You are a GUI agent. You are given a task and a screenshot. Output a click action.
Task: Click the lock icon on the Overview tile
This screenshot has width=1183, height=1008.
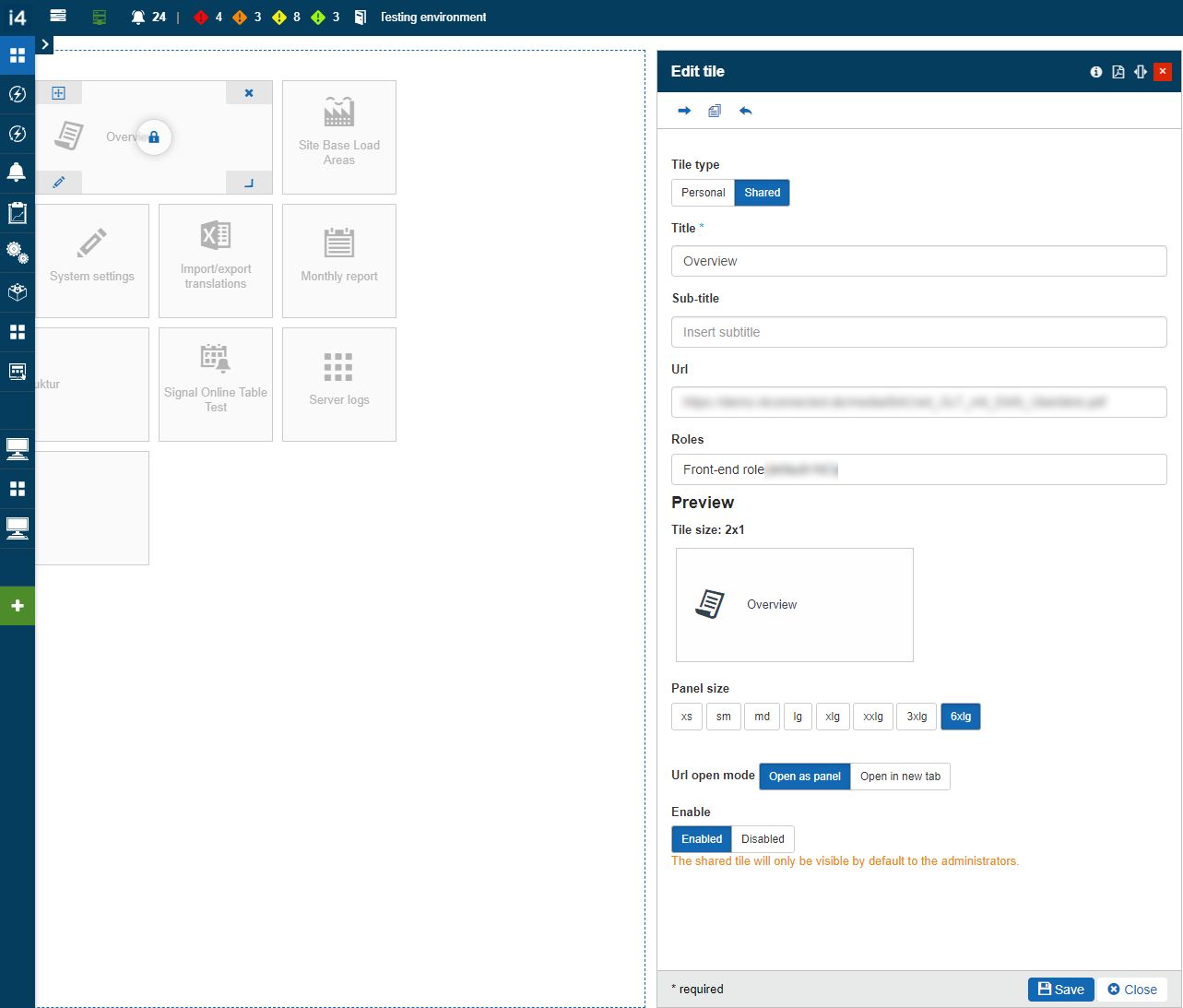(154, 136)
